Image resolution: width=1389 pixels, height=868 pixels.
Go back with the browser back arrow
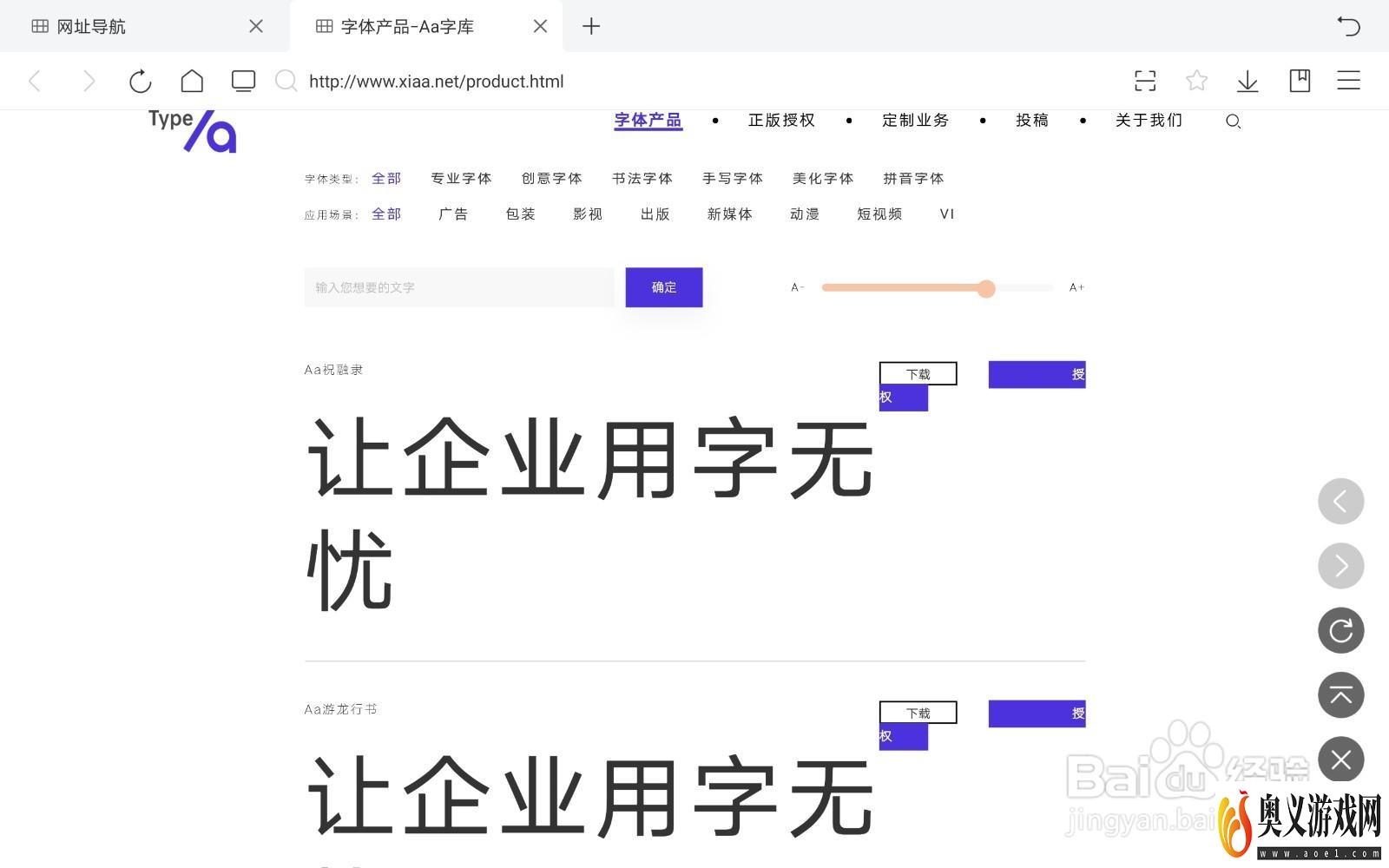(35, 82)
